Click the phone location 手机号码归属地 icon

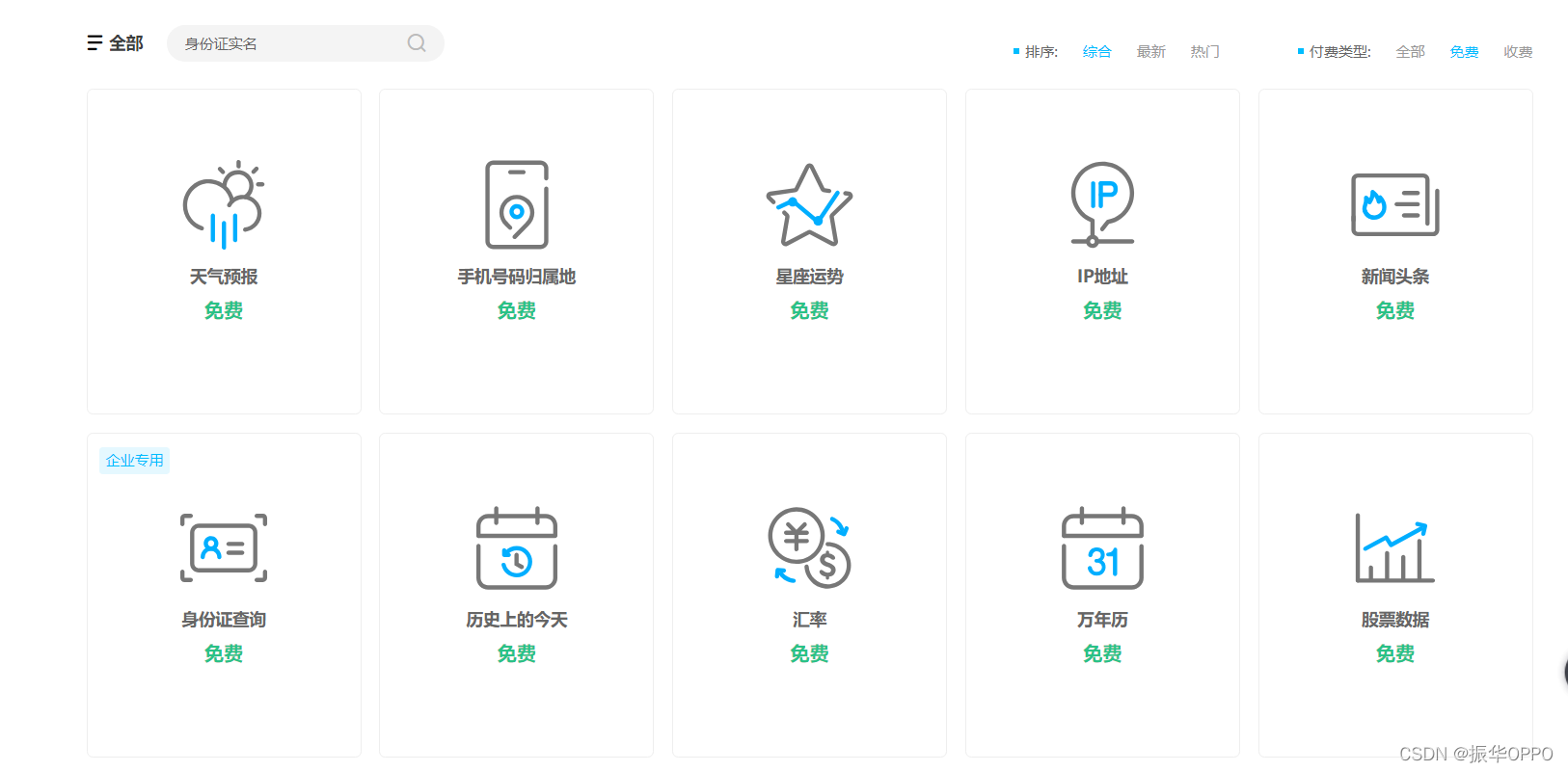[517, 204]
